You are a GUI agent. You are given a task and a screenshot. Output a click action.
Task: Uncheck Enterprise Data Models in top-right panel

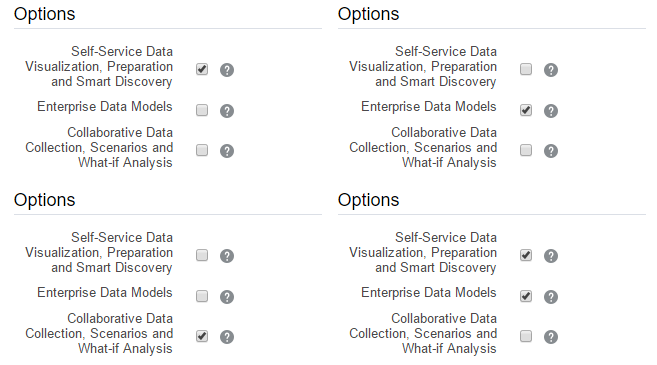tap(526, 110)
